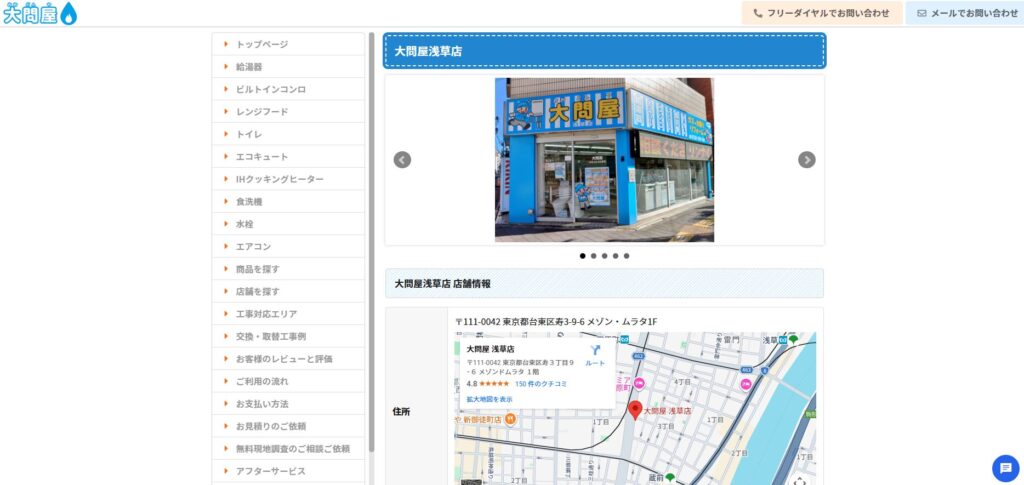Select the third carousel dot
1024x485 pixels.
pos(605,256)
